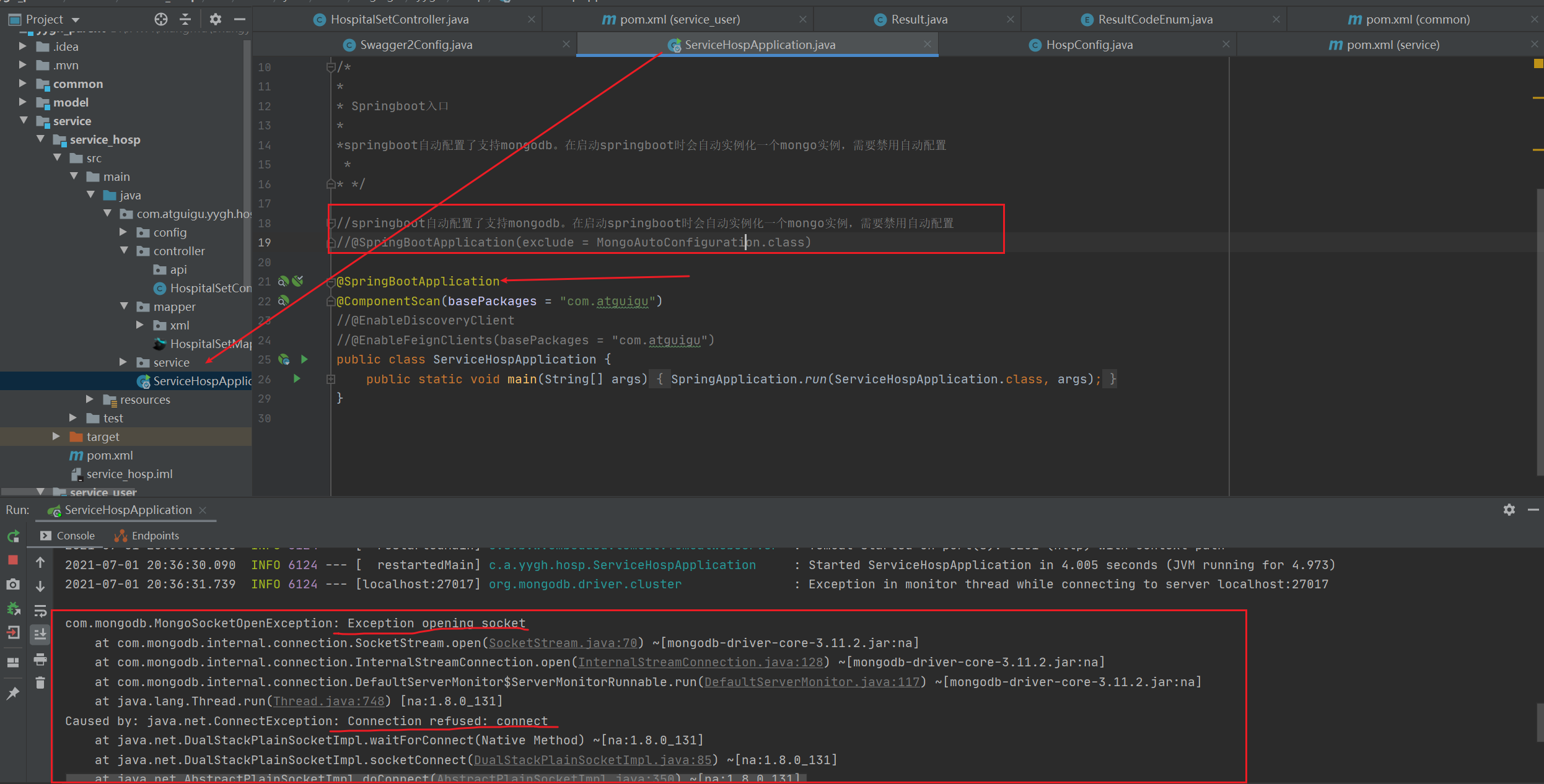Click the camera thread dump icon
The width and height of the screenshot is (1544, 784).
[12, 584]
